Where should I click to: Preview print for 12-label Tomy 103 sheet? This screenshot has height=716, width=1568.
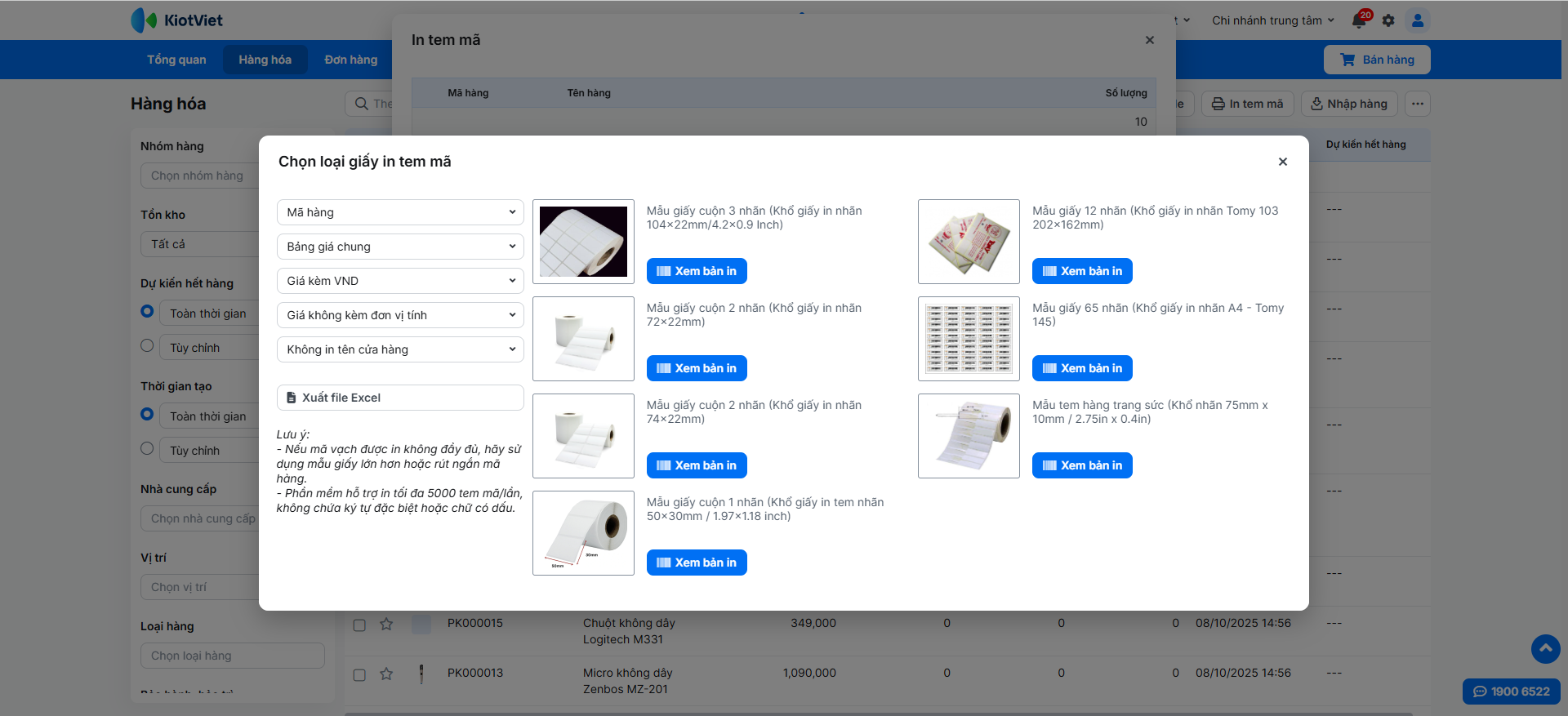tap(1082, 271)
